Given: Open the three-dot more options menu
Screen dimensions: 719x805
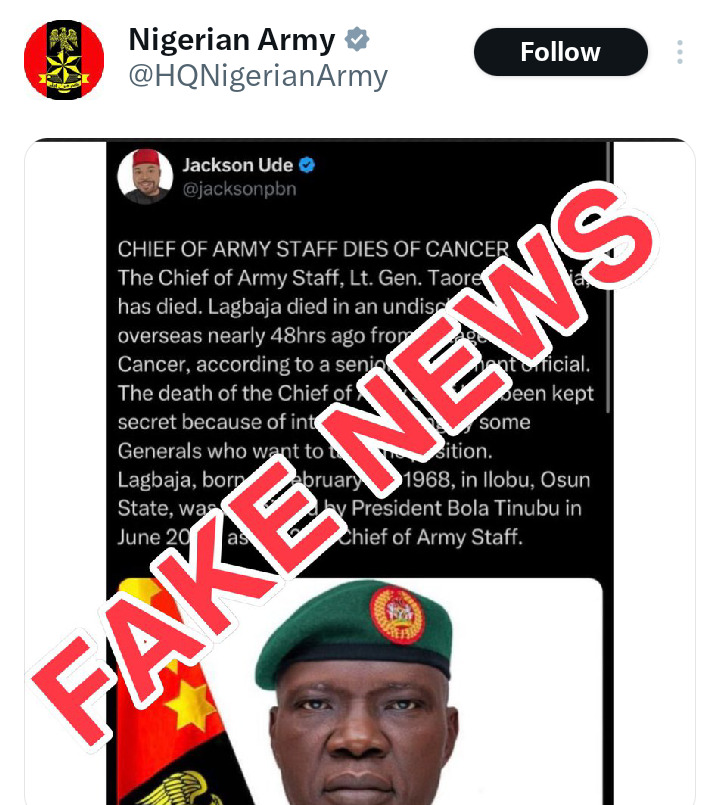Looking at the screenshot, I should coord(680,52).
